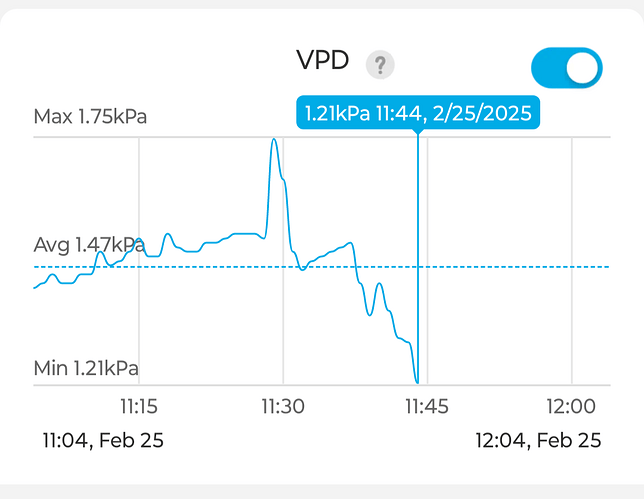Click the 11:30 time axis label
Viewport: 644px width, 499px height.
pyautogui.click(x=283, y=407)
